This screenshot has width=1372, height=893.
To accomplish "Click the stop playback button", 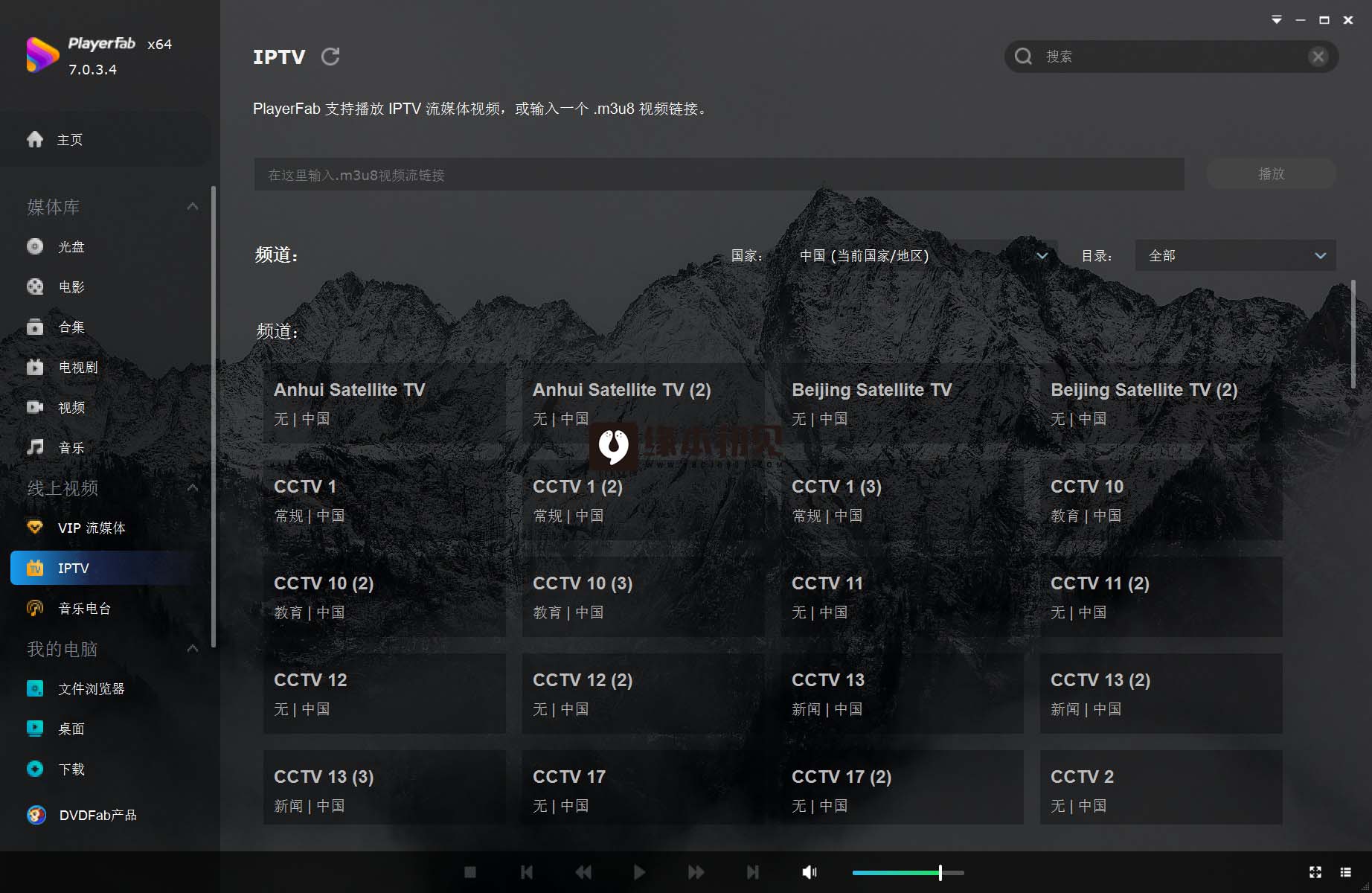I will click(x=470, y=872).
